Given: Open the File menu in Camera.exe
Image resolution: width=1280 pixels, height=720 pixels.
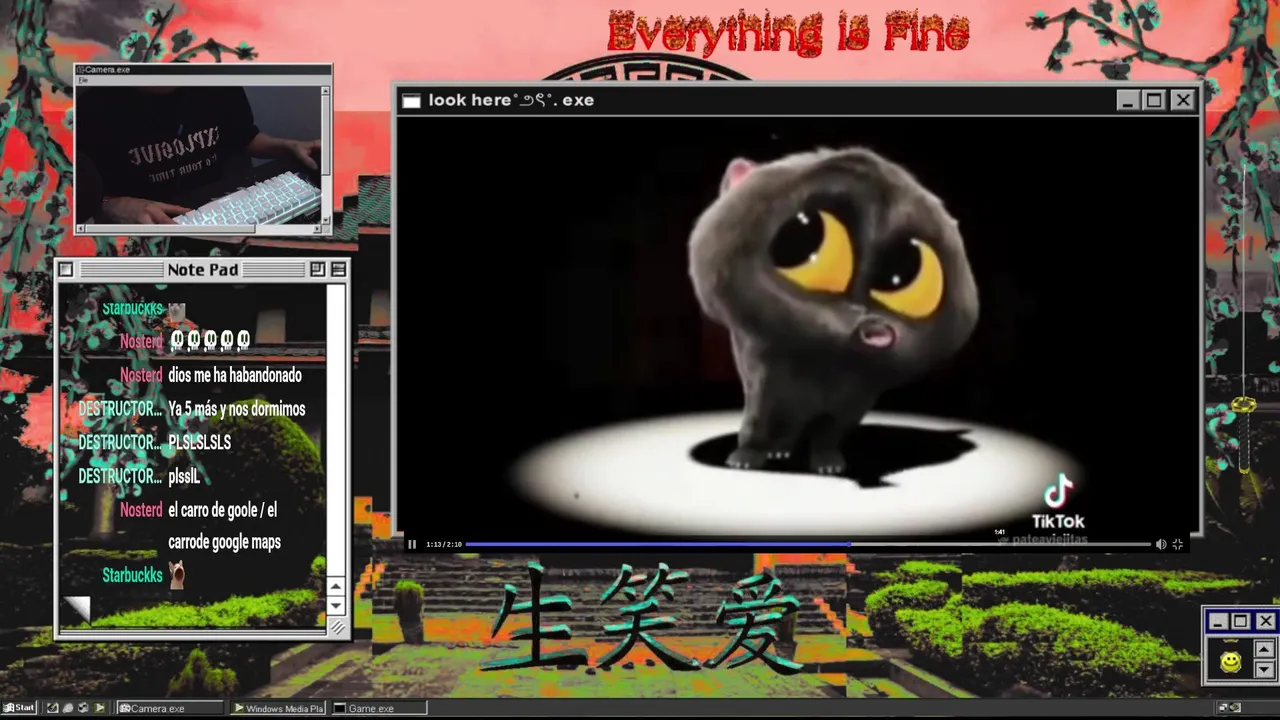Looking at the screenshot, I should (84, 79).
